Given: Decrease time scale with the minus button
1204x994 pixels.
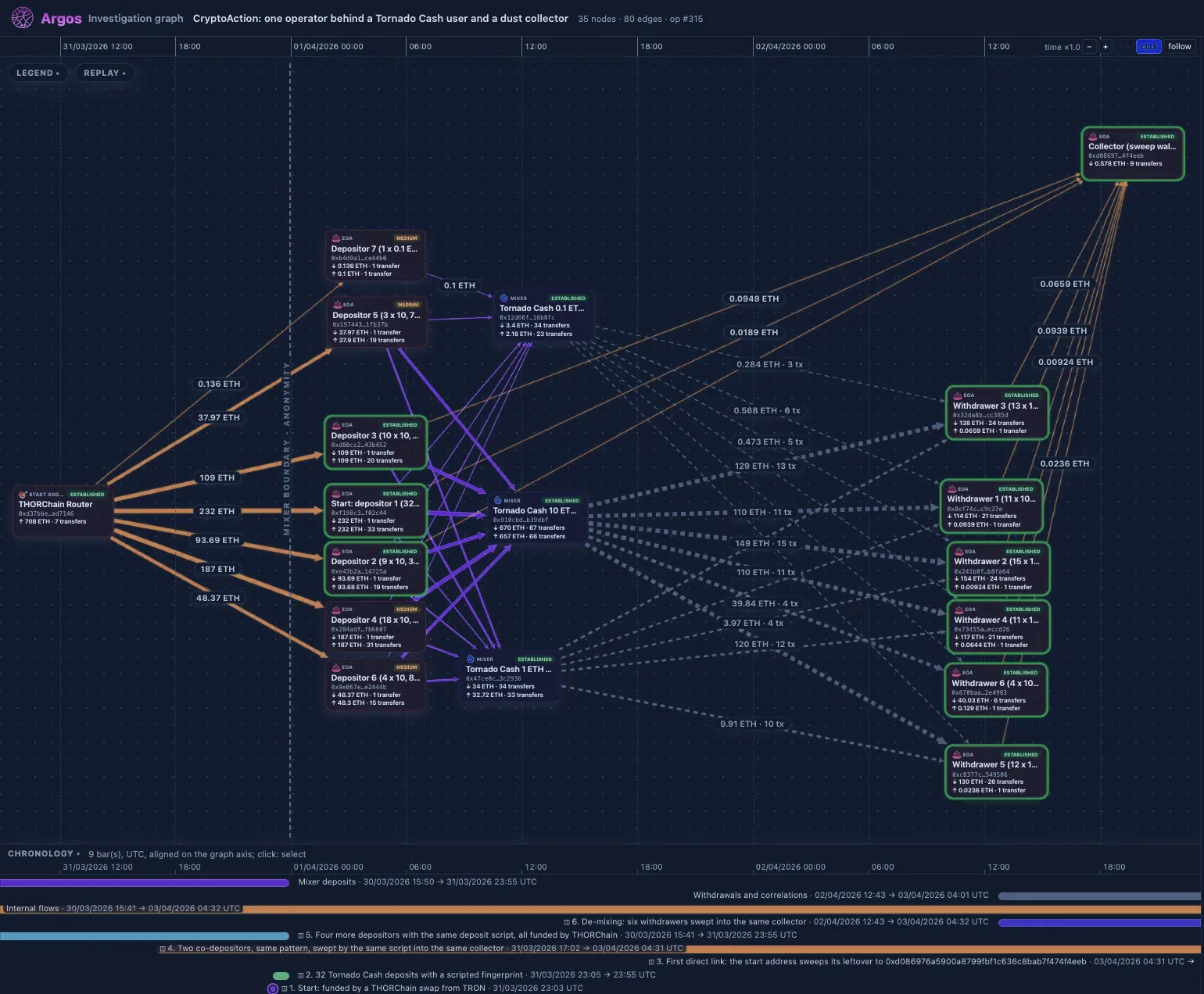Looking at the screenshot, I should point(1089,47).
